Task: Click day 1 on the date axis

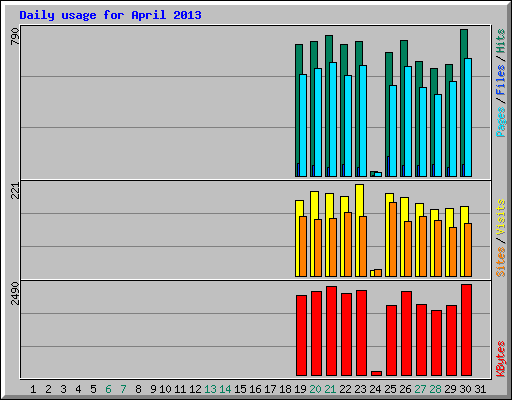Action: [33, 389]
